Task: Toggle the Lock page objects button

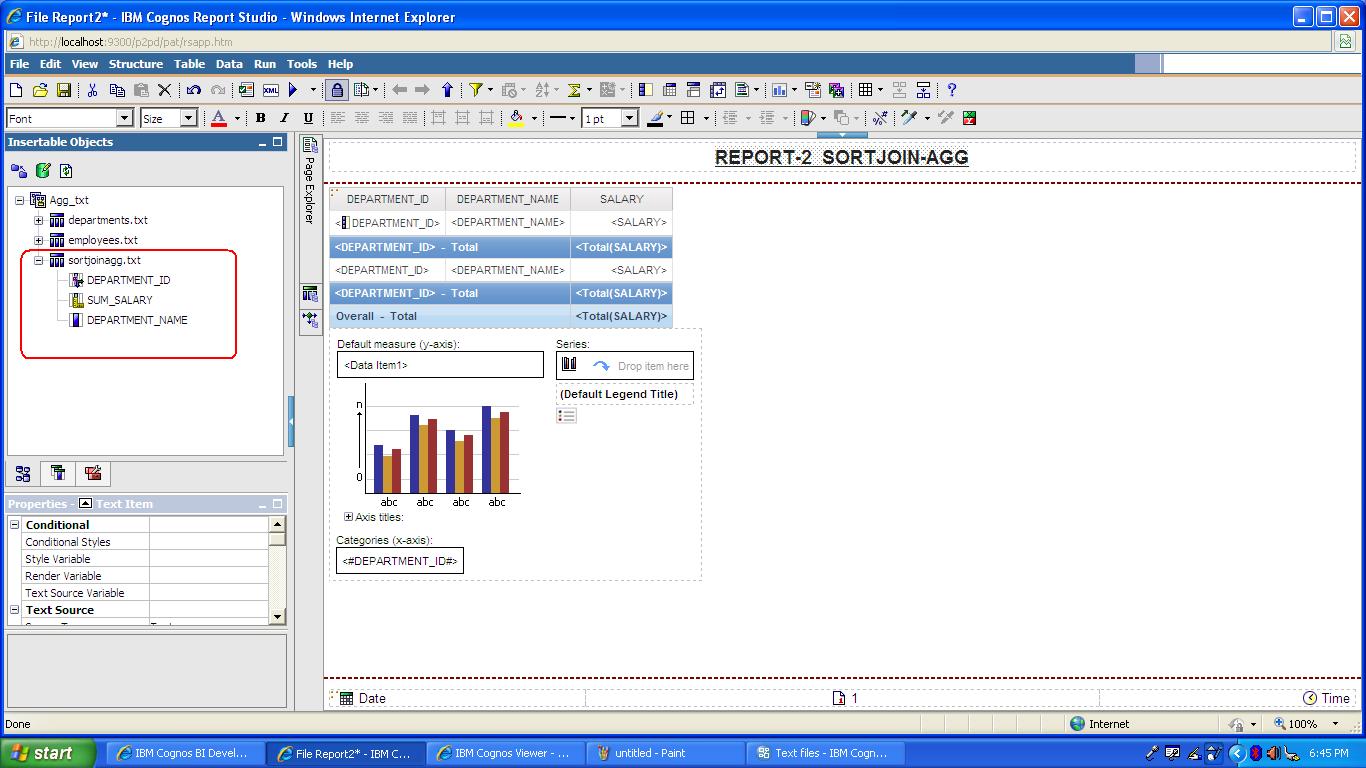Action: (337, 90)
